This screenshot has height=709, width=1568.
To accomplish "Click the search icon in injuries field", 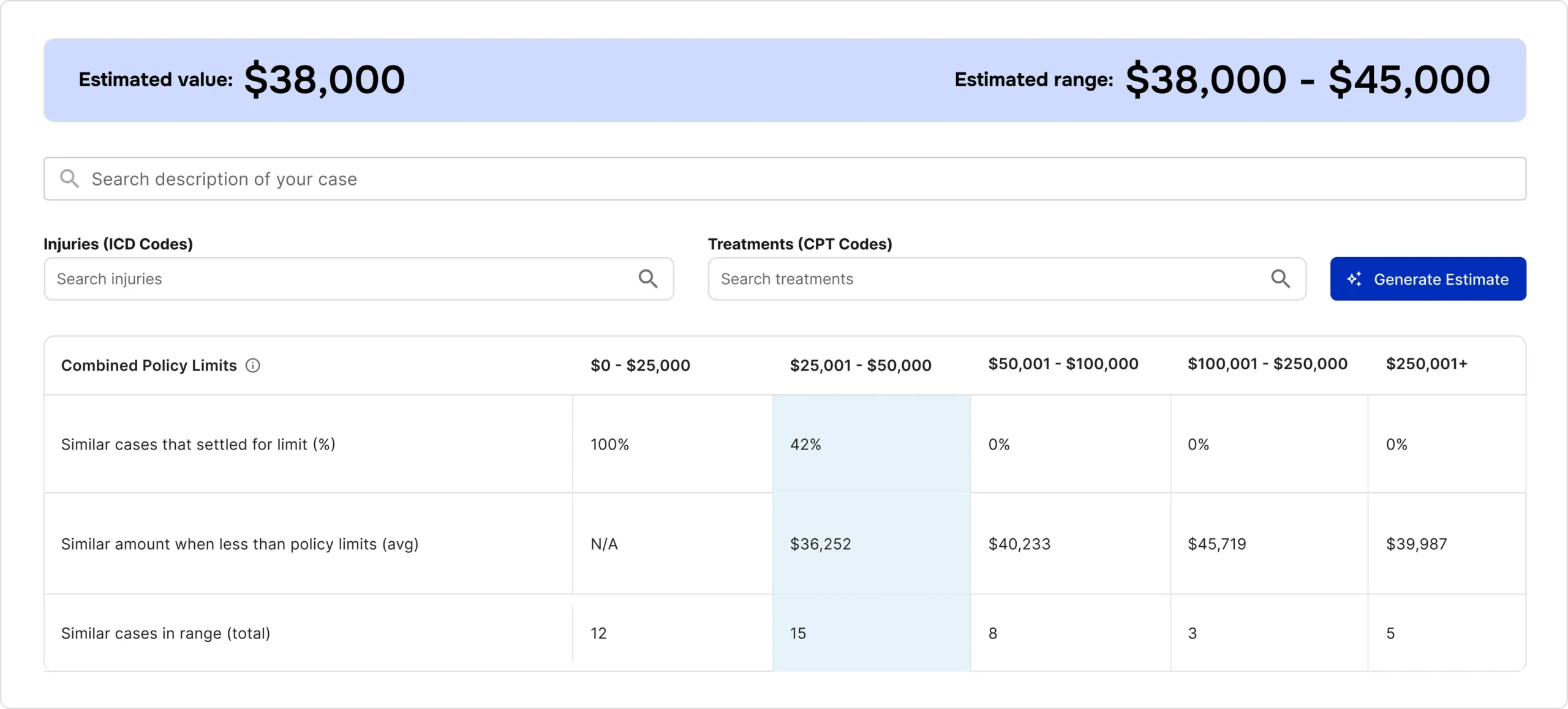I will (x=648, y=279).
